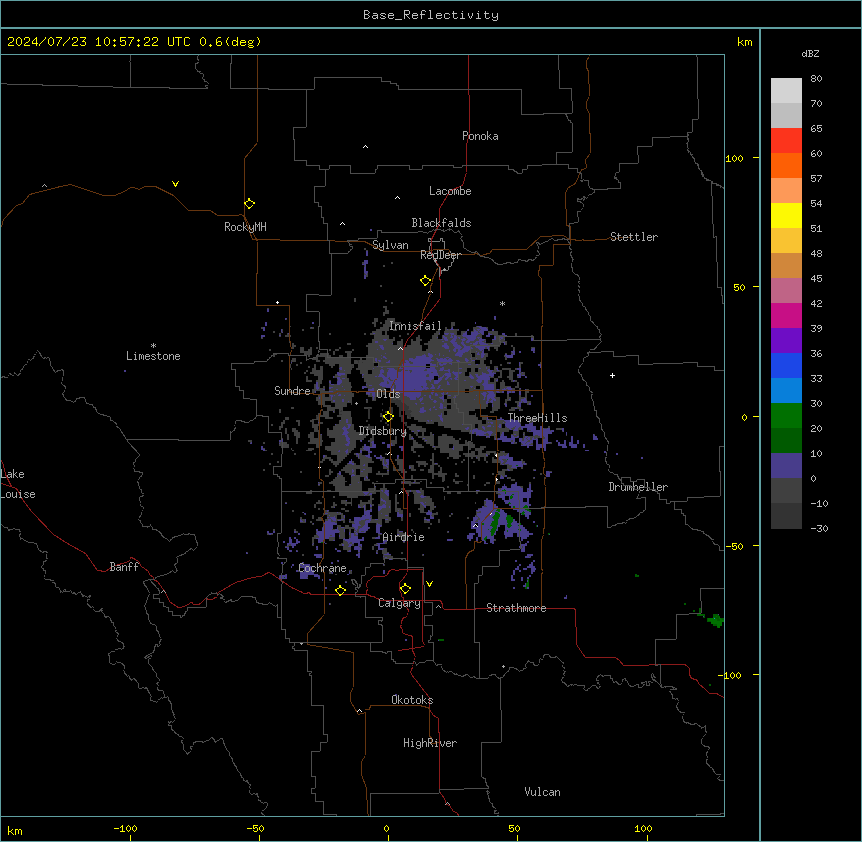The height and width of the screenshot is (842, 862).
Task: Click the Innisfail city label
Action: 415,326
